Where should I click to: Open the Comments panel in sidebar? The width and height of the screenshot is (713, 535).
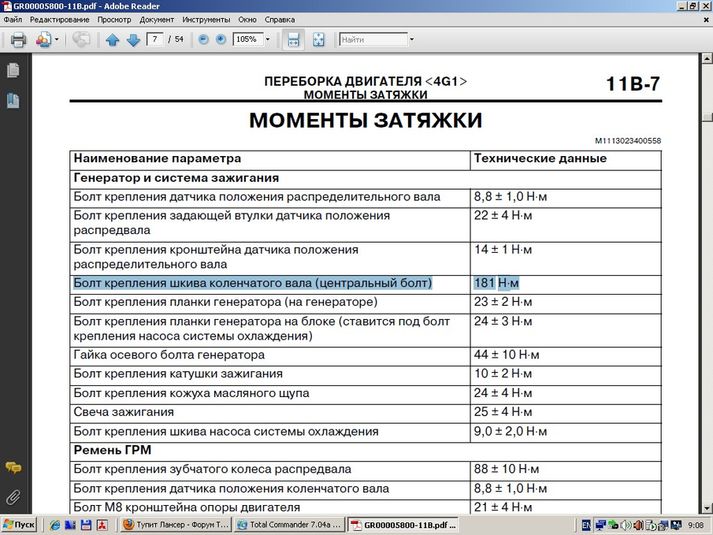click(x=13, y=467)
